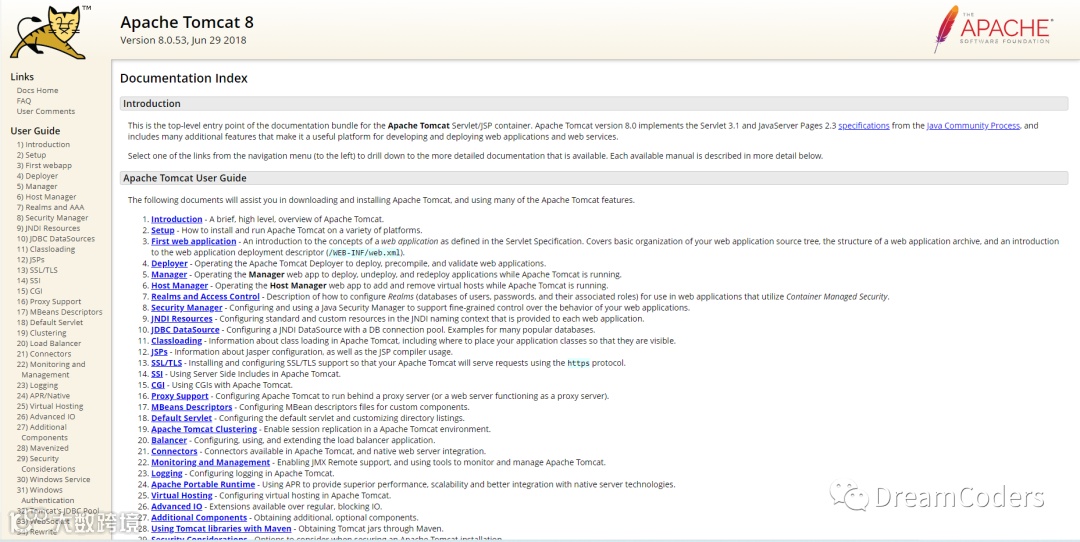Open the Using Tomcat libraries with Maven link
Image resolution: width=1080 pixels, height=542 pixels.
point(221,528)
